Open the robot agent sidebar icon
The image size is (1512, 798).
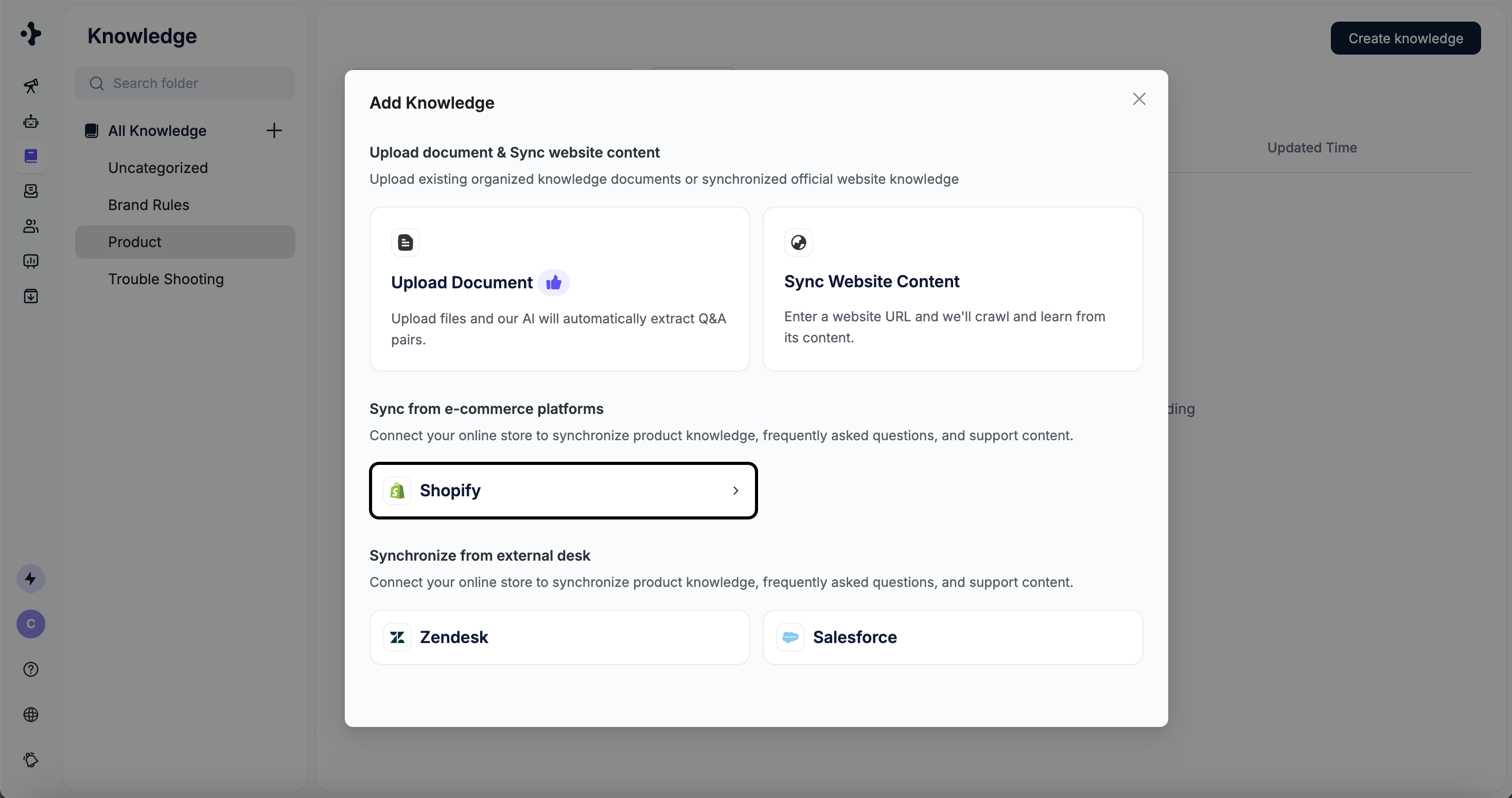pos(30,121)
